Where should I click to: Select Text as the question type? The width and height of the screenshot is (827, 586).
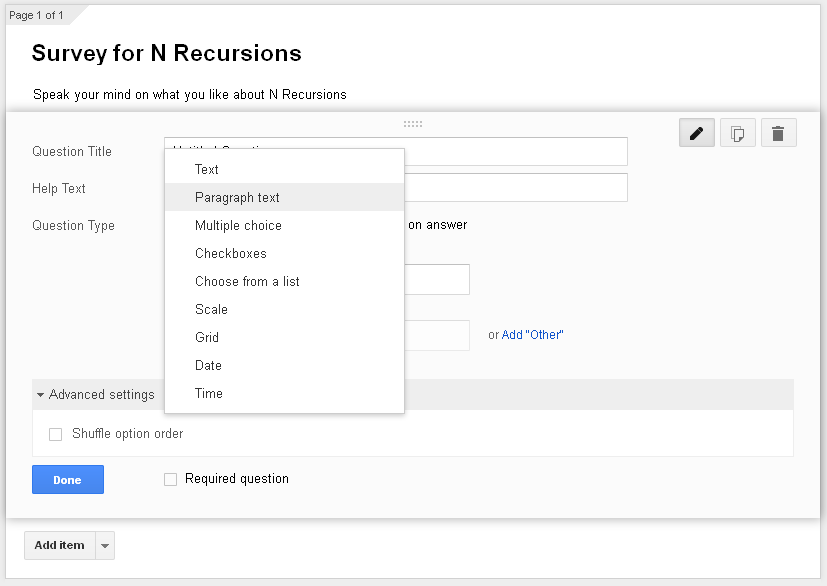[206, 169]
